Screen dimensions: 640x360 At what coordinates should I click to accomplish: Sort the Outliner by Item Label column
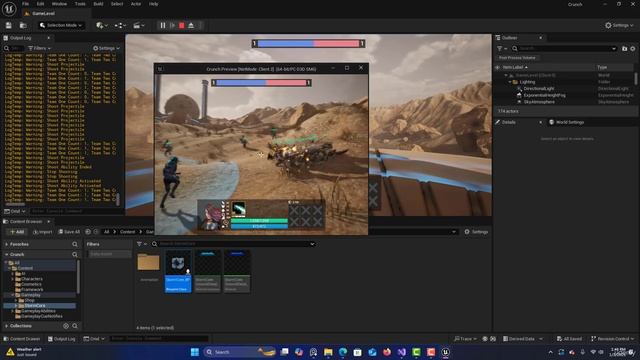(515, 67)
